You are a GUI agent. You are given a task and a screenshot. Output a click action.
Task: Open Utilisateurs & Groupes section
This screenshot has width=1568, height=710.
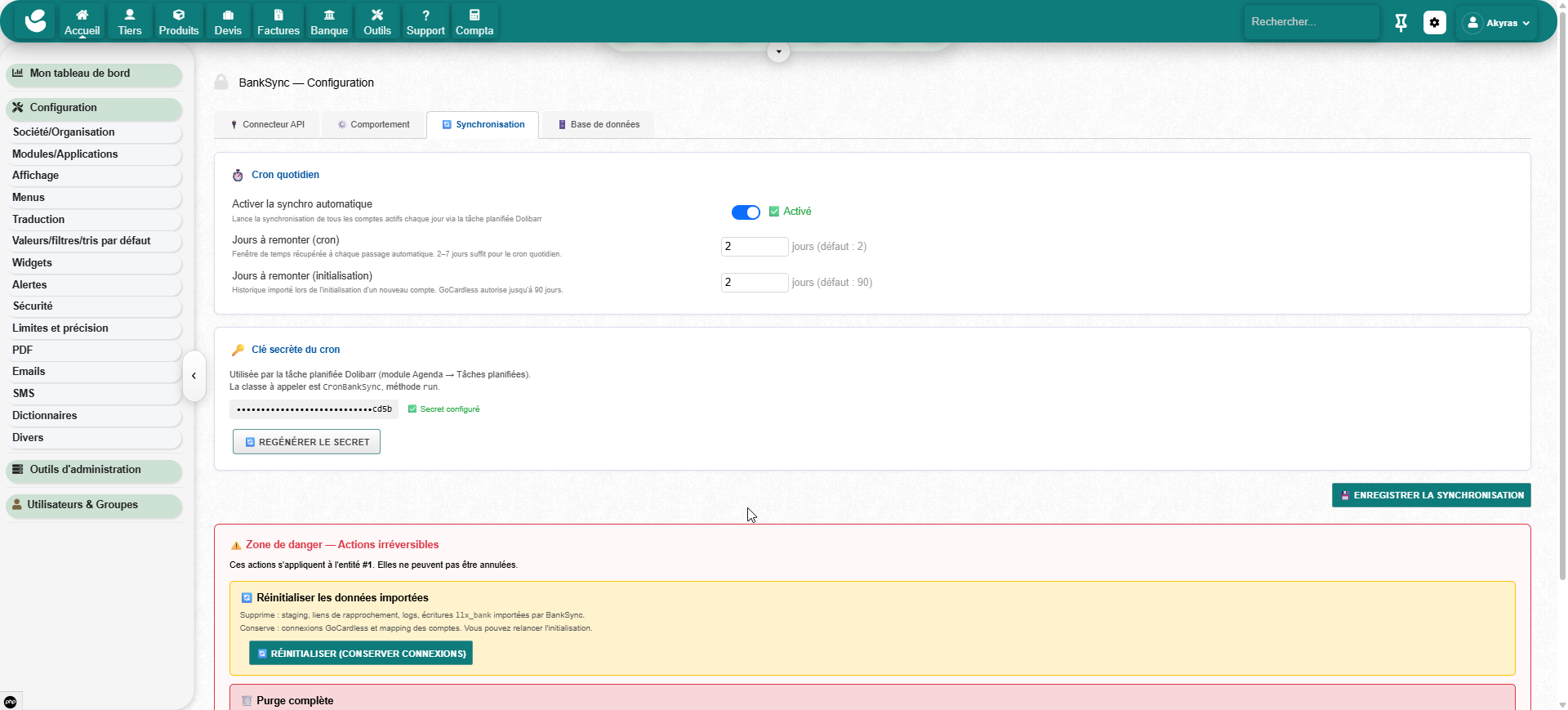(94, 505)
